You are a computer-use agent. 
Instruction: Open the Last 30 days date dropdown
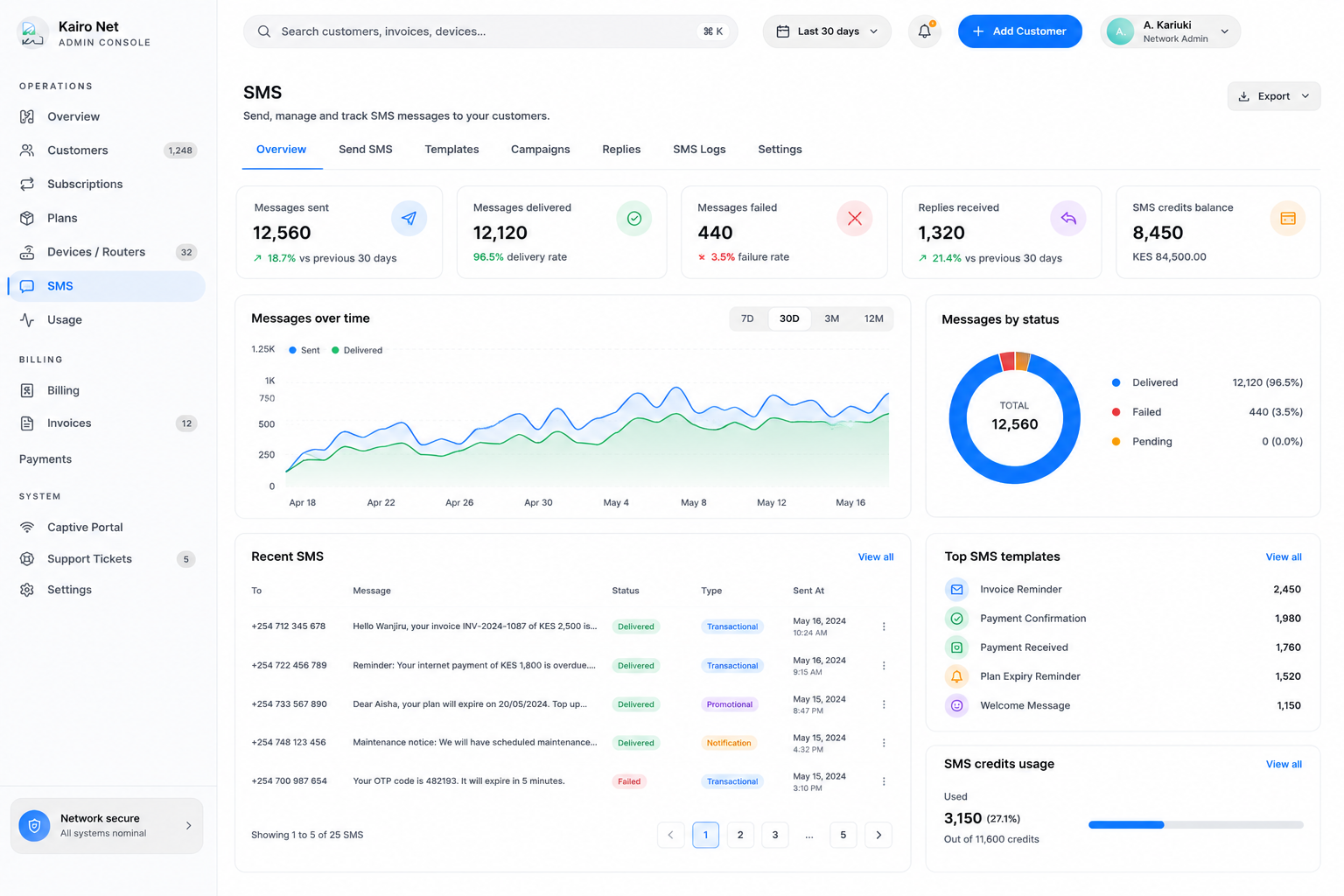pyautogui.click(x=827, y=31)
